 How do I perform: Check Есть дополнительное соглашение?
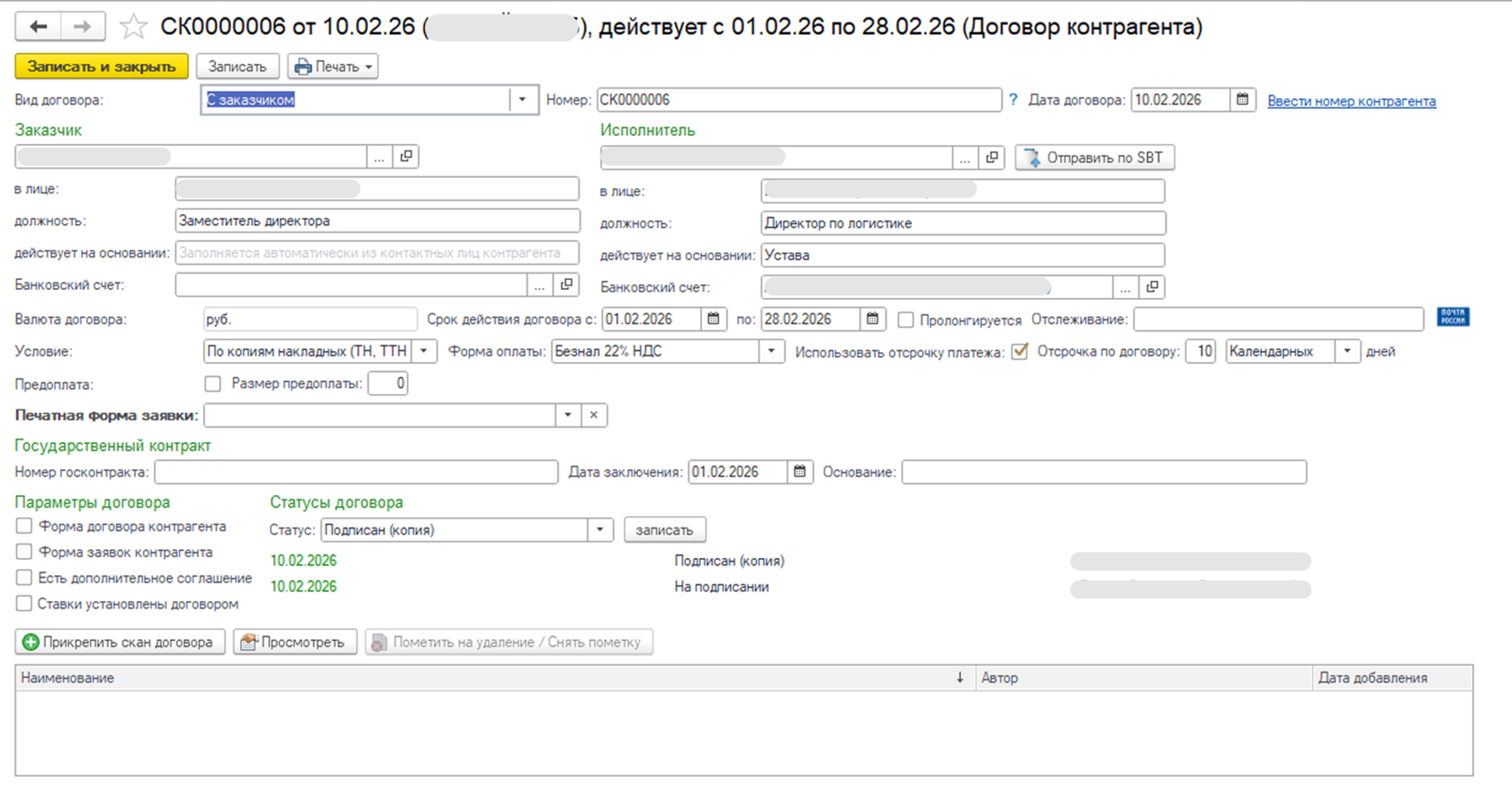click(x=24, y=577)
